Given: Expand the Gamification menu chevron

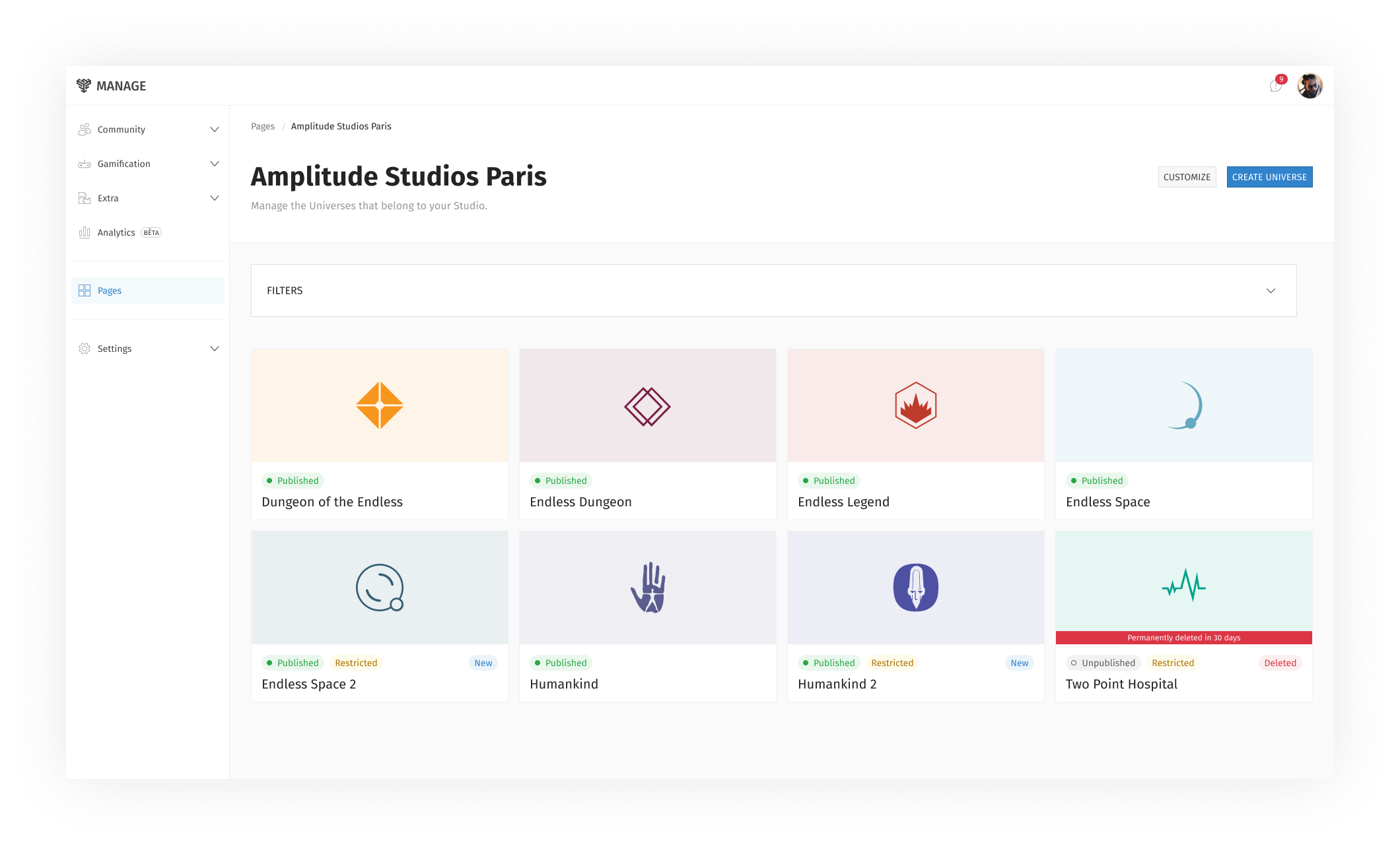Looking at the screenshot, I should point(215,164).
